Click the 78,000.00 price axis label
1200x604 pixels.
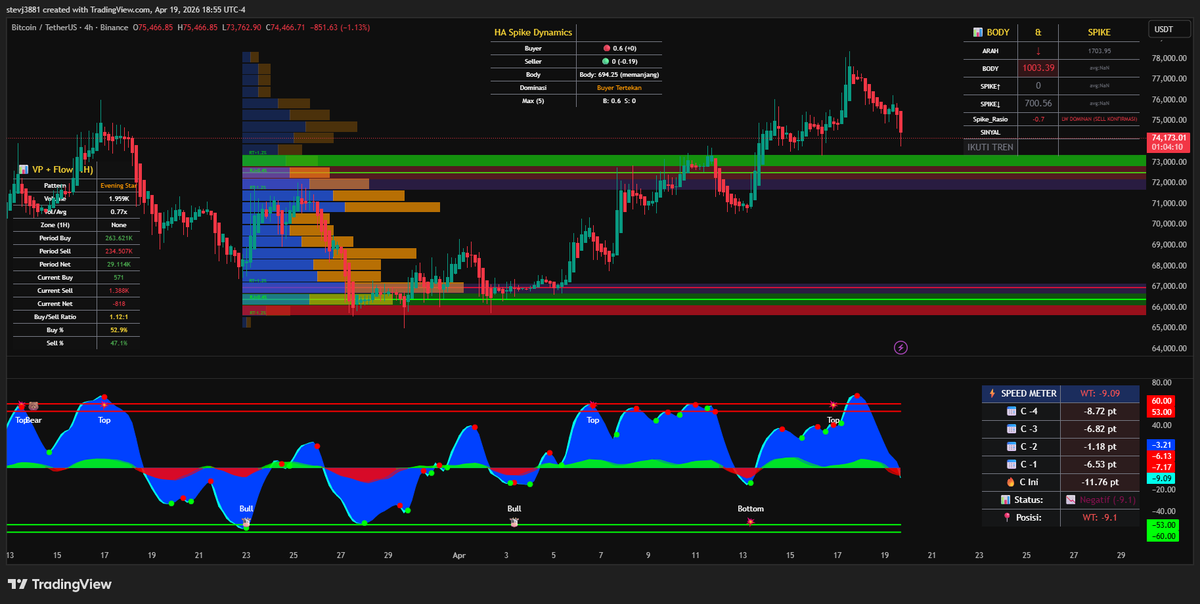[1170, 59]
